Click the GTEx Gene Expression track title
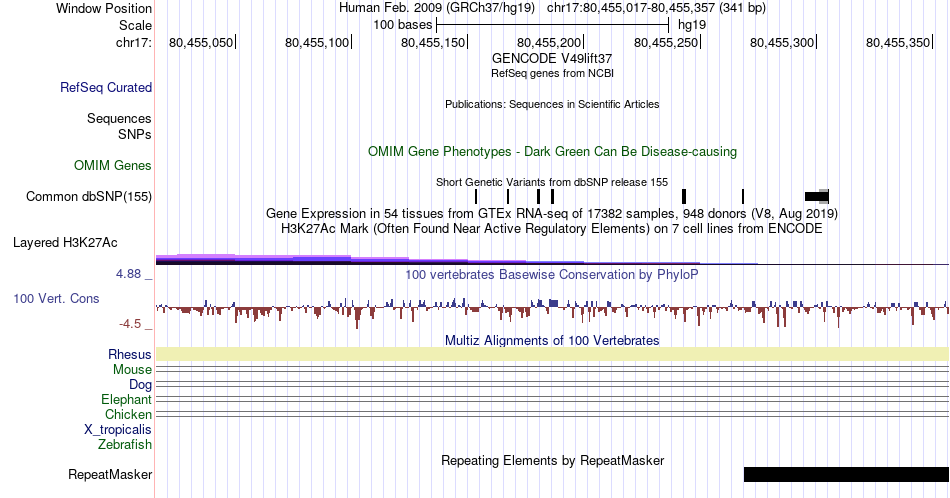Image resolution: width=950 pixels, height=498 pixels. (x=552, y=213)
